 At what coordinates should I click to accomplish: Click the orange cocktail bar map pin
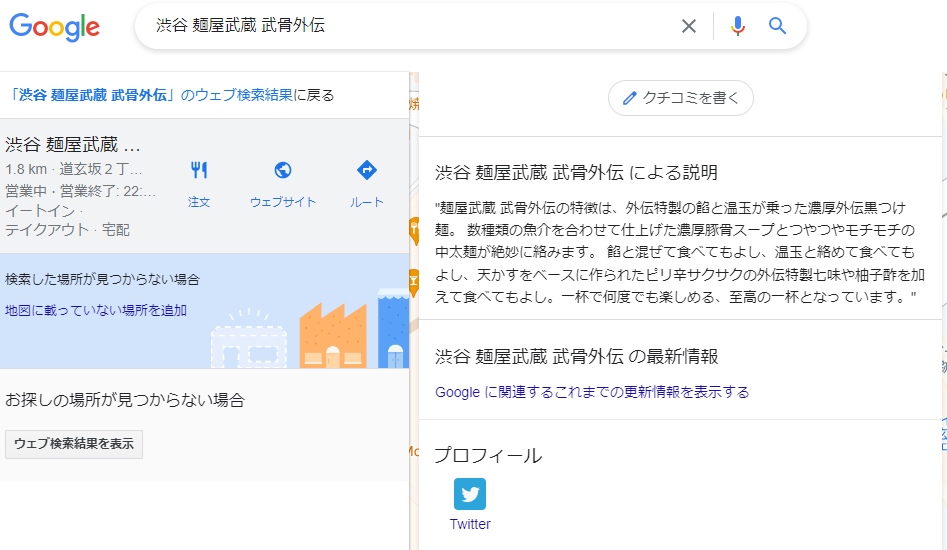click(x=414, y=282)
